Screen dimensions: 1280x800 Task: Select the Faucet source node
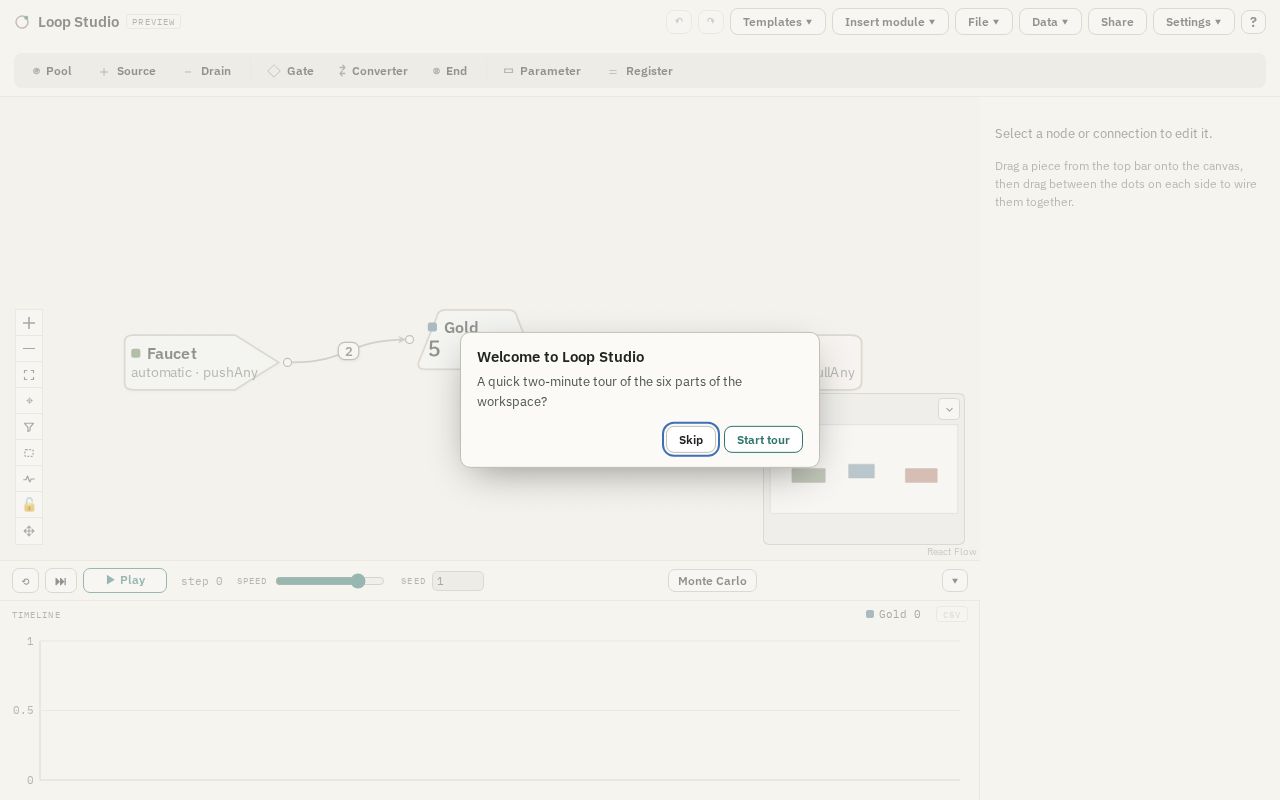(x=200, y=362)
